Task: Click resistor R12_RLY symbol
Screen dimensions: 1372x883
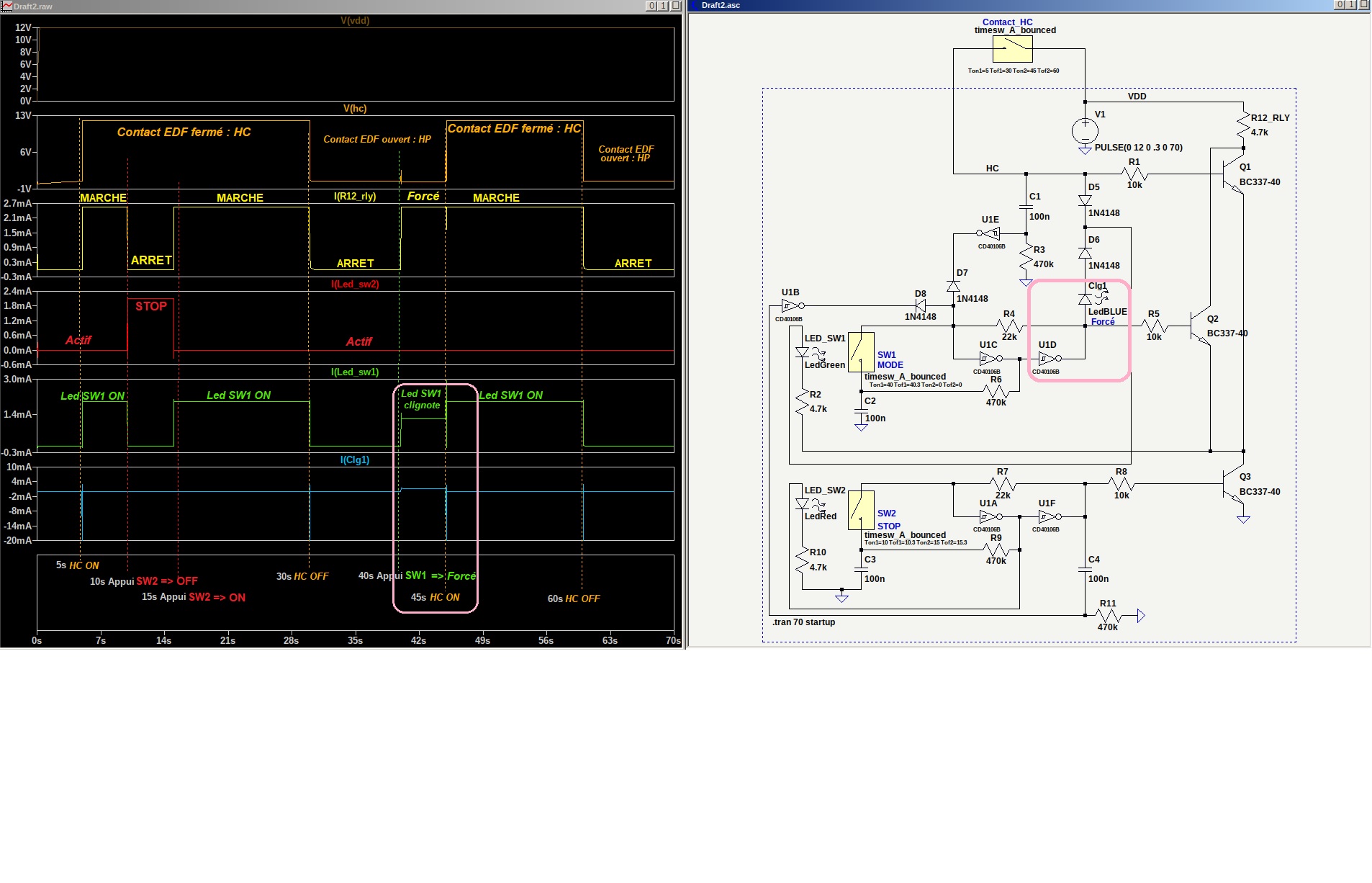Action: pos(1243,126)
